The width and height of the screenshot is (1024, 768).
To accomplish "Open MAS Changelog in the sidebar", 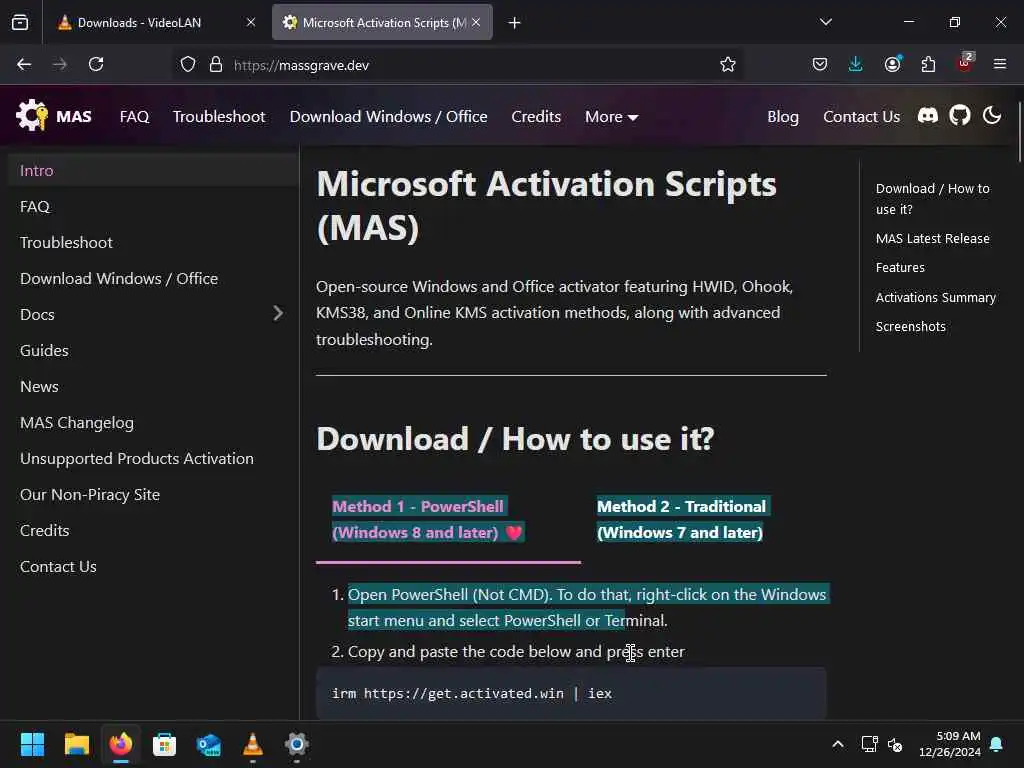I will coord(153,423).
